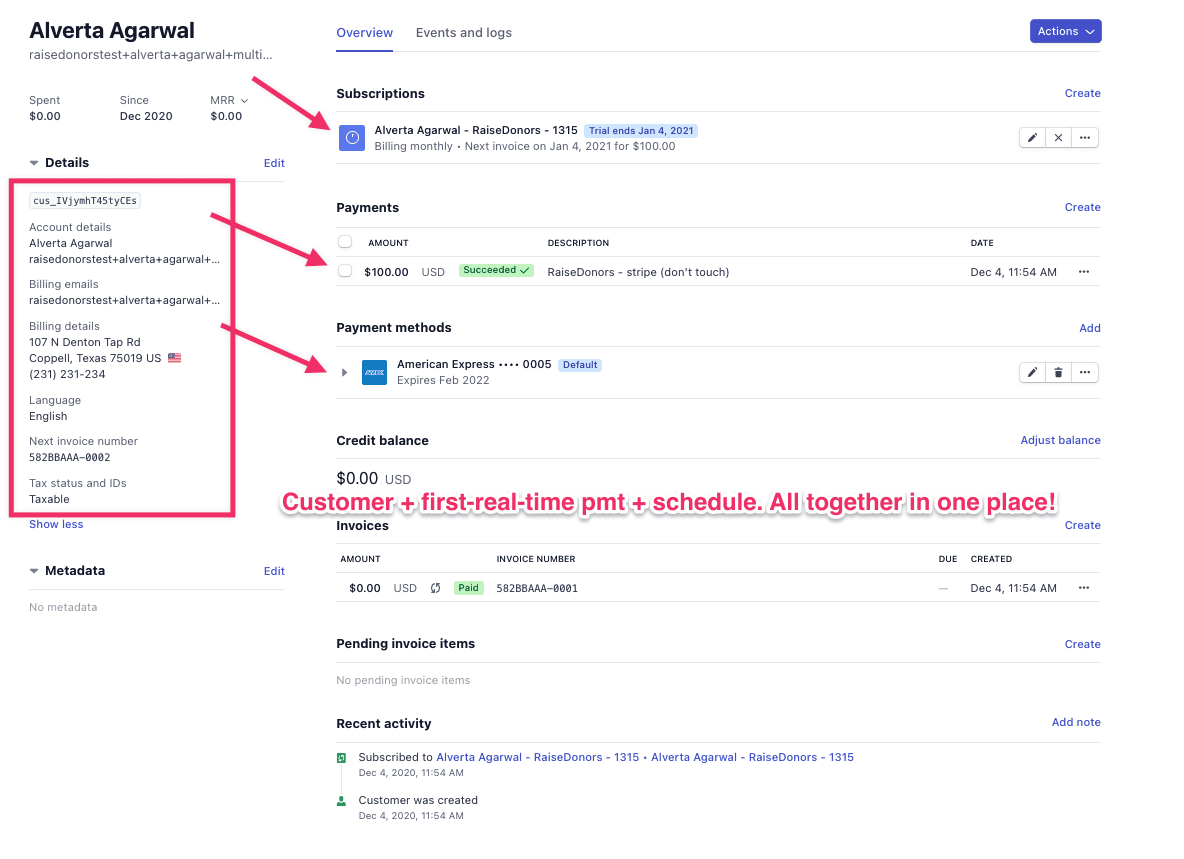1184x859 pixels.
Task: Click the INVOICE NUMBER column header
Action: pyautogui.click(x=535, y=559)
